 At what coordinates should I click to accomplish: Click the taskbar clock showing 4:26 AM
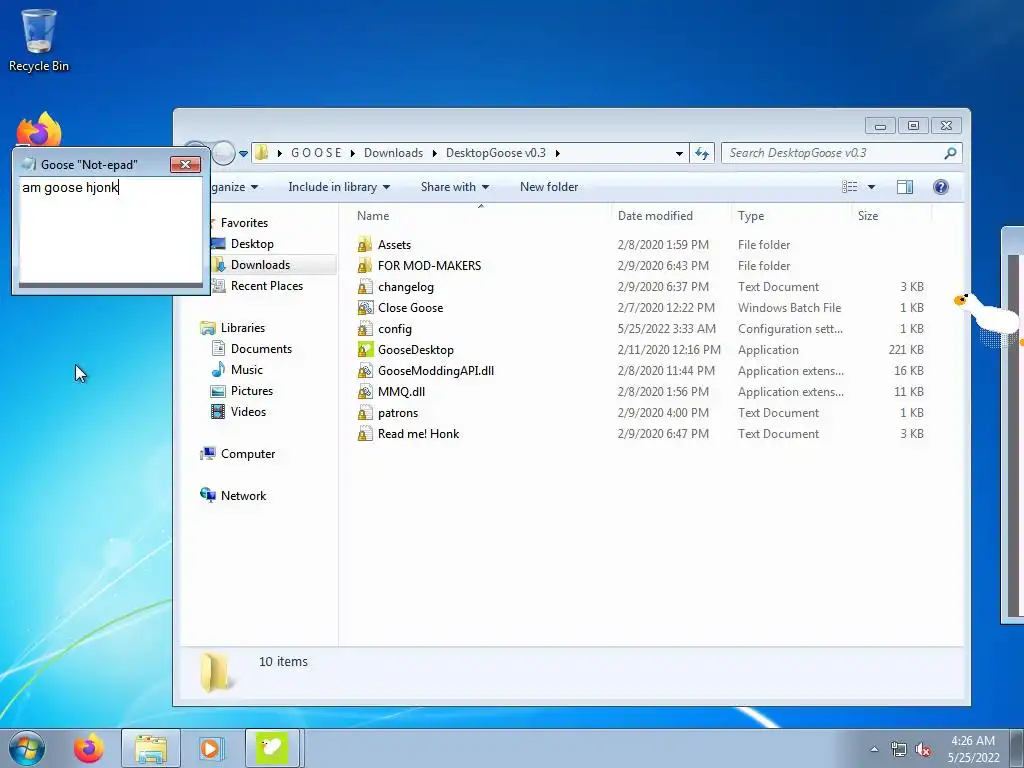pos(973,749)
